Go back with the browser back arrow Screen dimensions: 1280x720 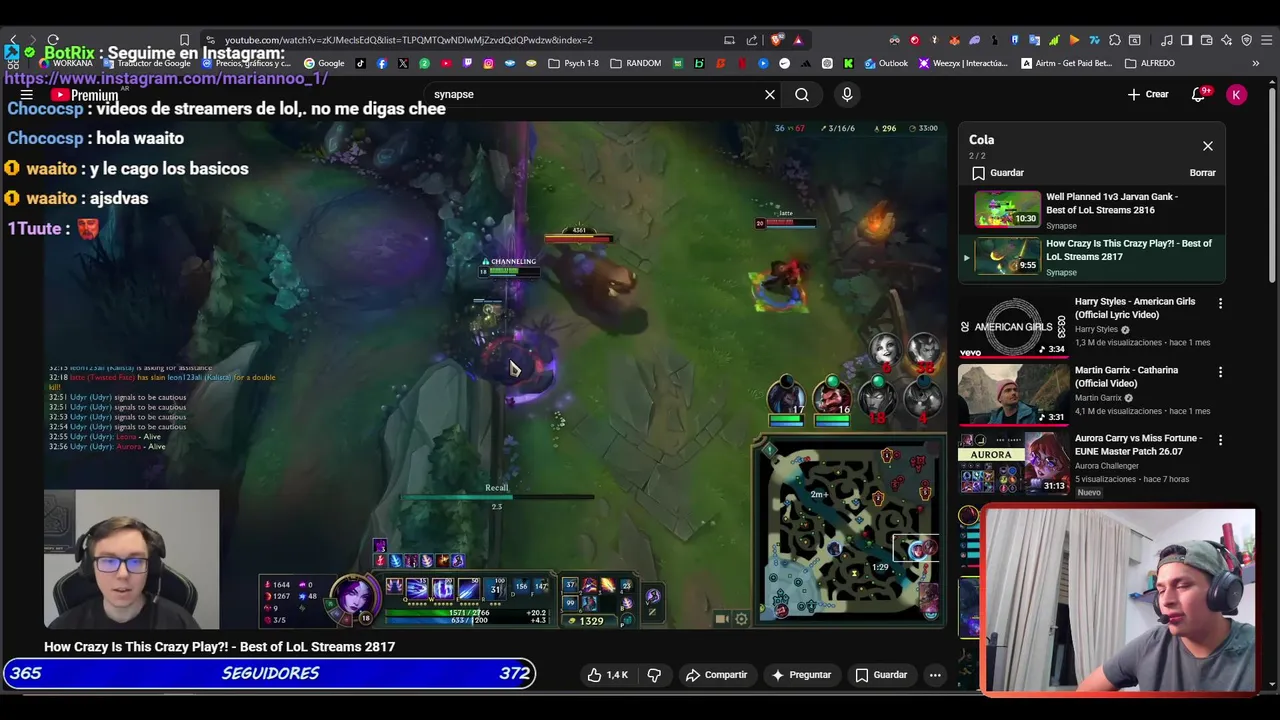coord(13,40)
